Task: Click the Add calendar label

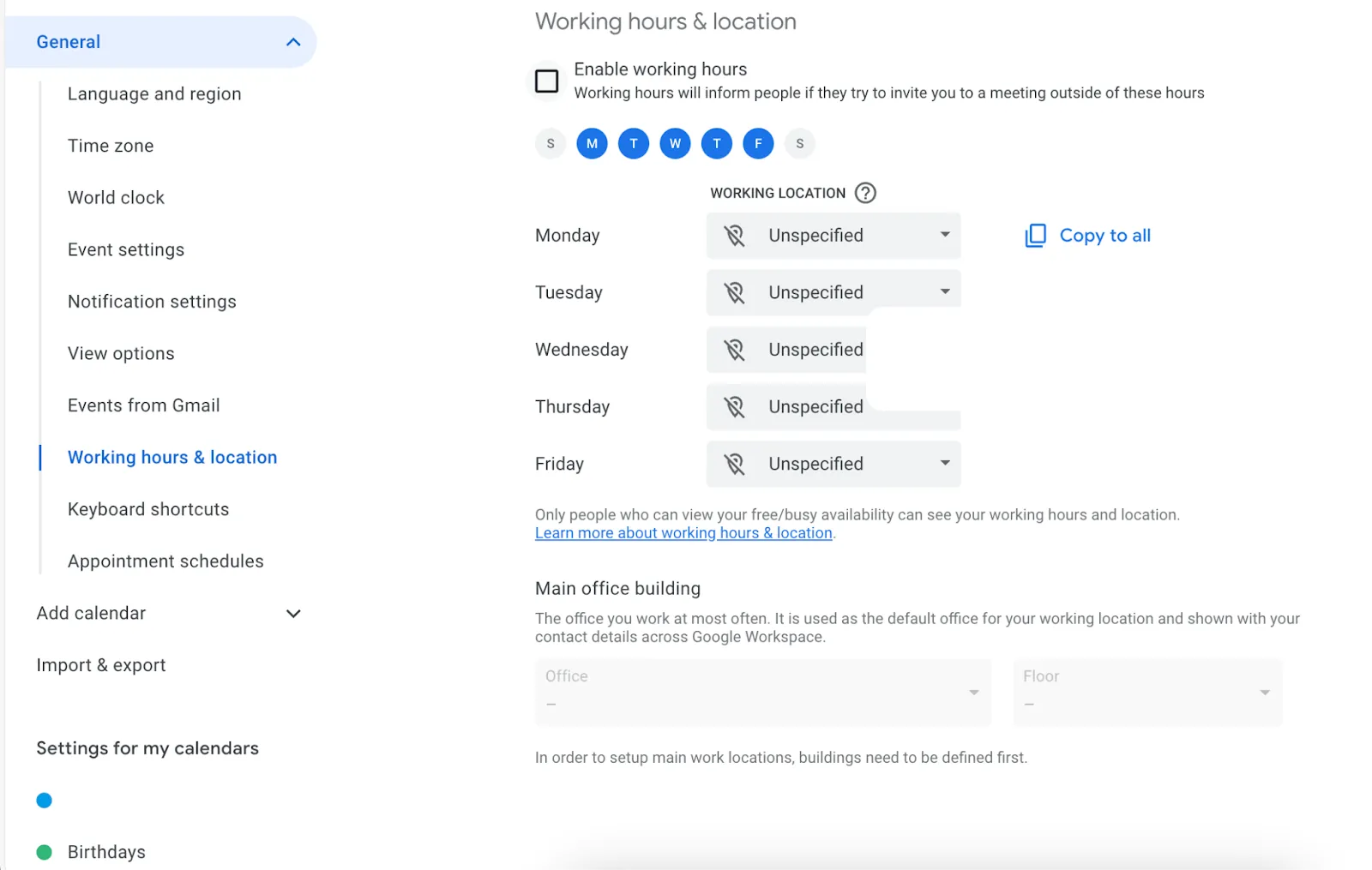Action: 91,614
